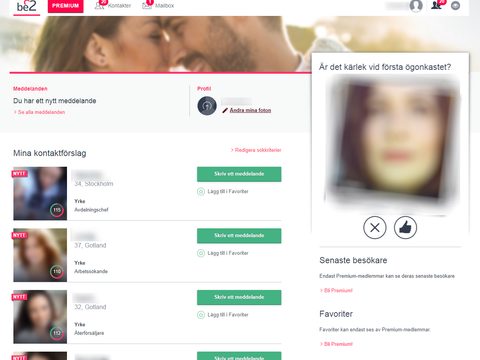Click the 'Senaste besökare' heading

click(x=353, y=260)
